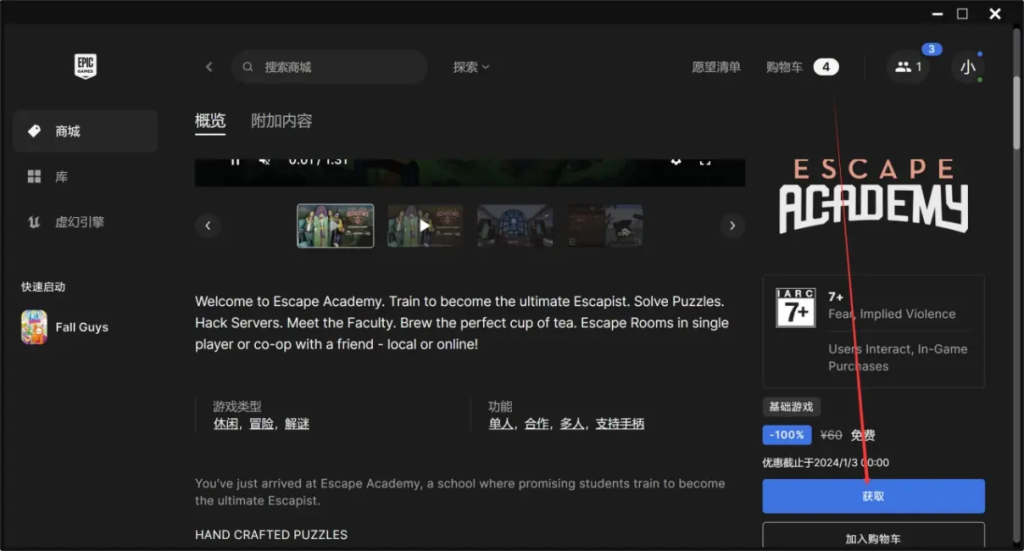Switch to the 概览 tab

[210, 121]
